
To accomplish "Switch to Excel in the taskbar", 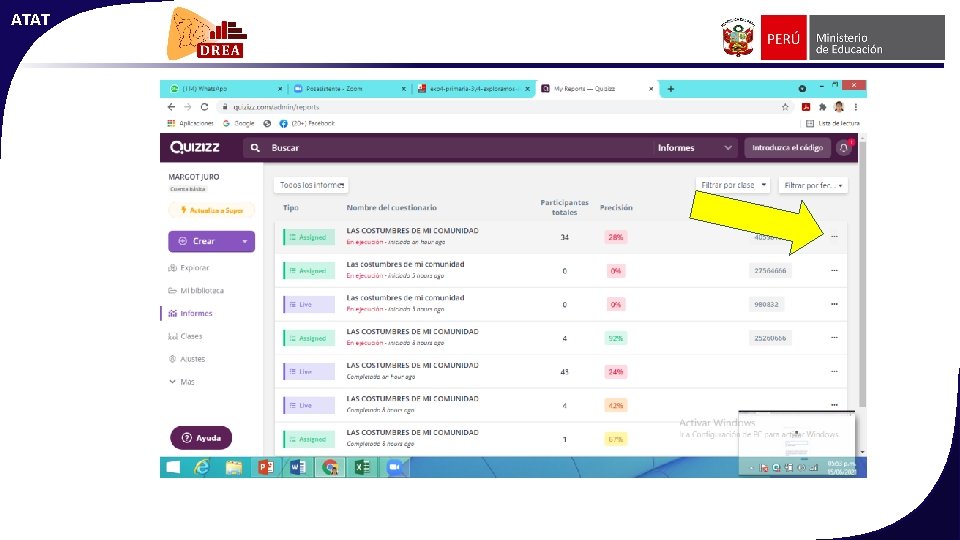I will click(362, 468).
